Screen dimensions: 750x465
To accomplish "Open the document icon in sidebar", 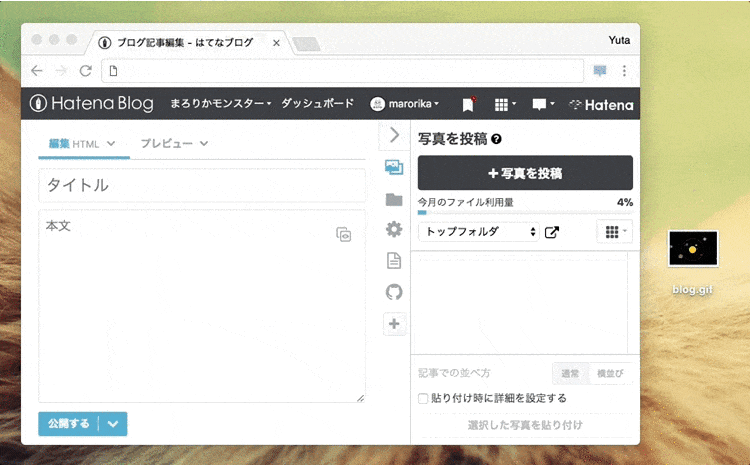I will coord(394,261).
